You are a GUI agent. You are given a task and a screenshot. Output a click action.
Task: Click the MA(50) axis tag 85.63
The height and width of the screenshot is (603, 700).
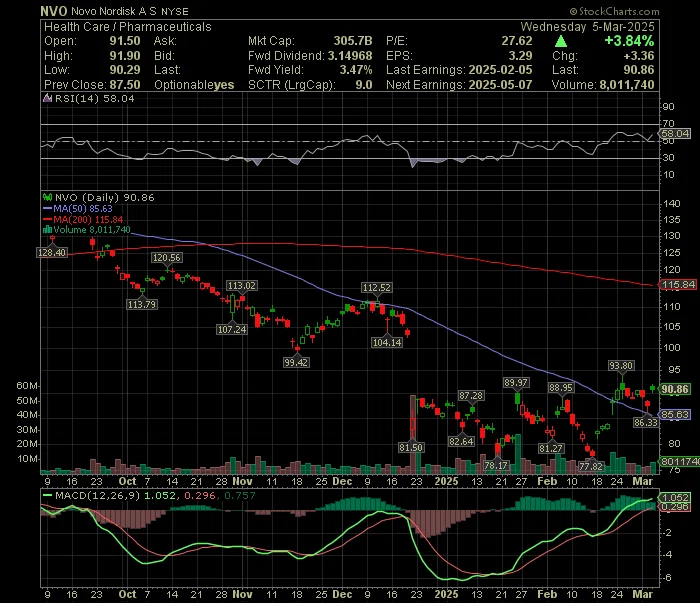[x=675, y=415]
